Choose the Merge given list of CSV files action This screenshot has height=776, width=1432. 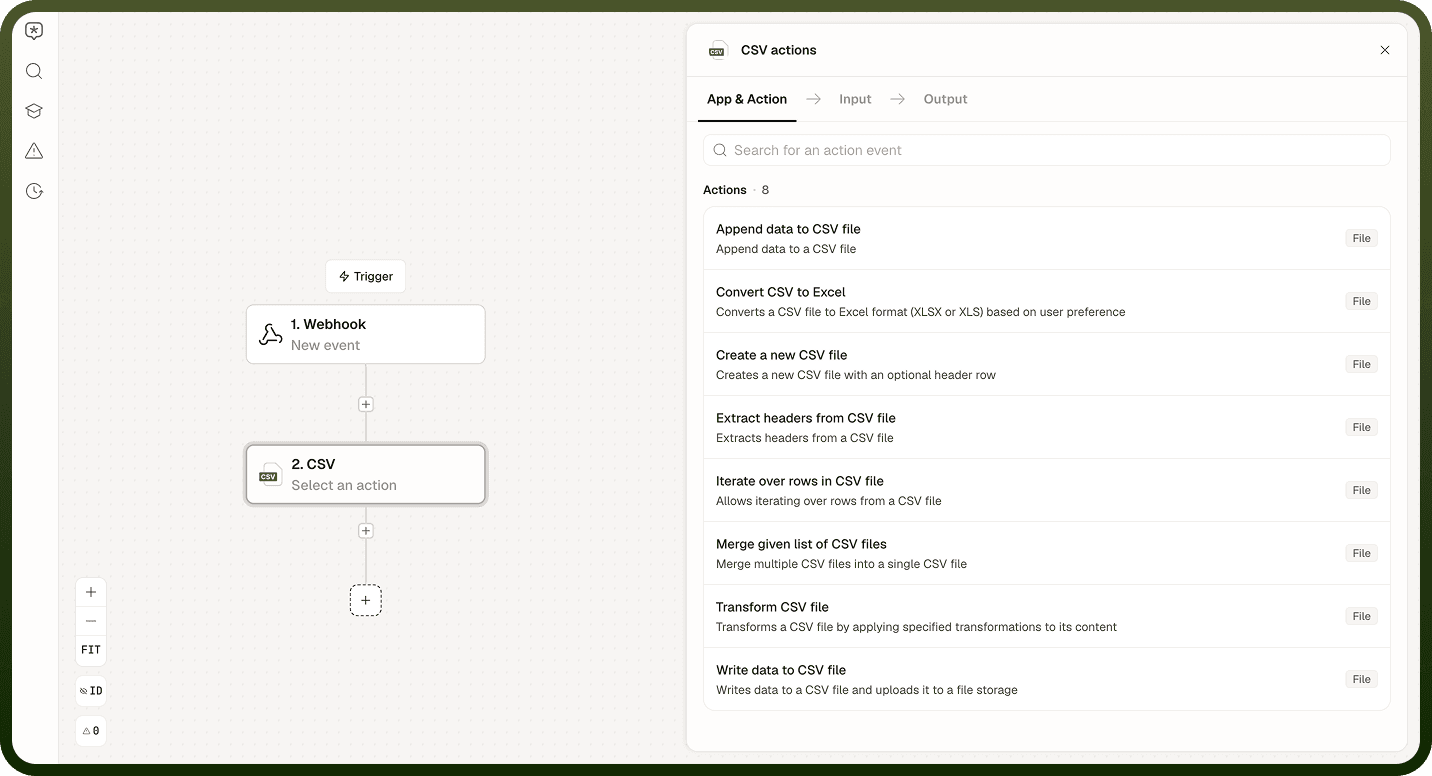pyautogui.click(x=1047, y=553)
